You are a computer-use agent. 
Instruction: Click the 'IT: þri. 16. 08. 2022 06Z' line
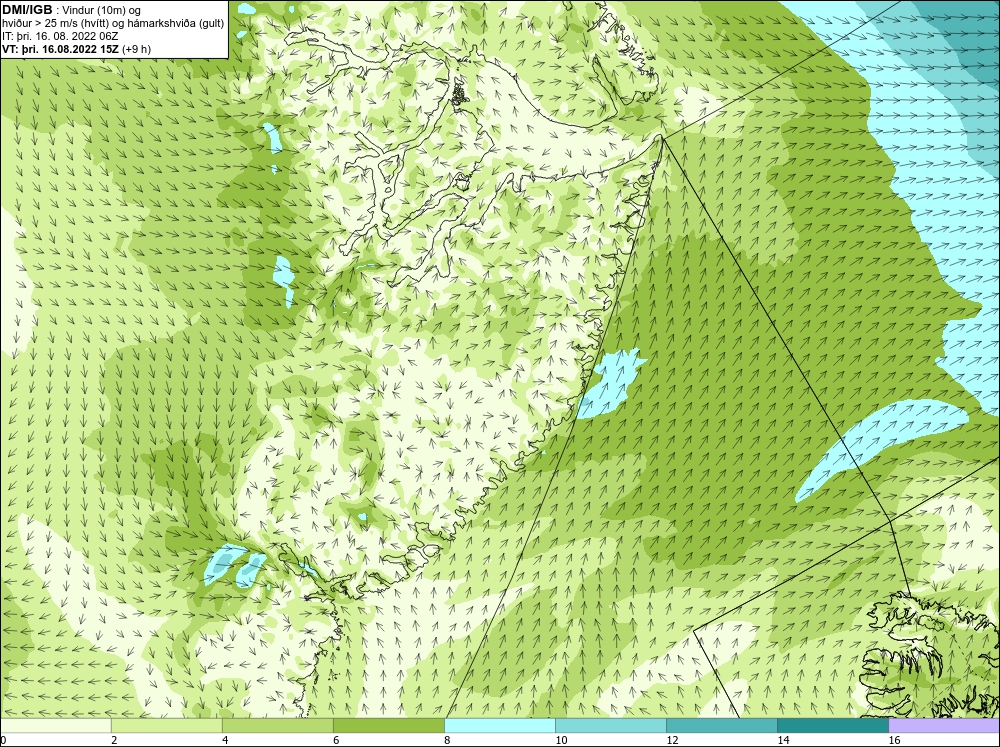60,36
